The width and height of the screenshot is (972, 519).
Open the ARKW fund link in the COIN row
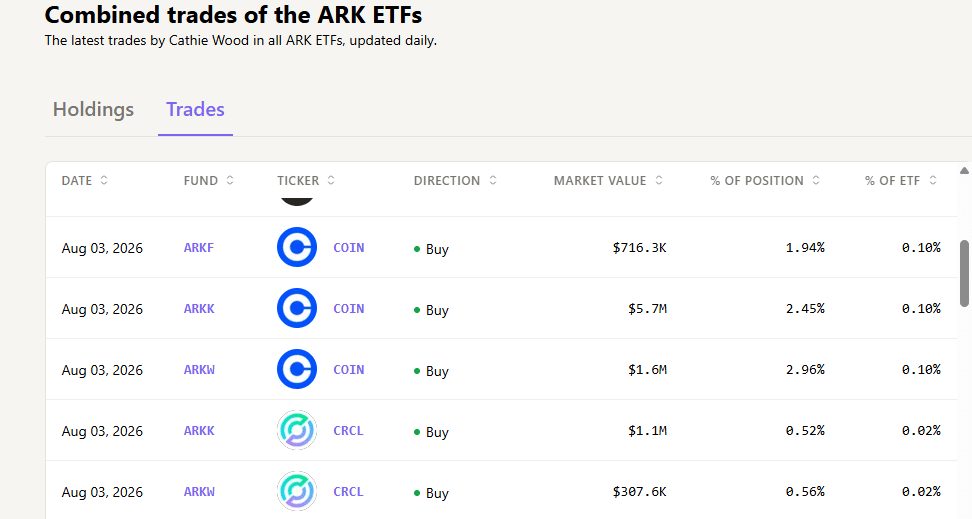pyautogui.click(x=199, y=370)
